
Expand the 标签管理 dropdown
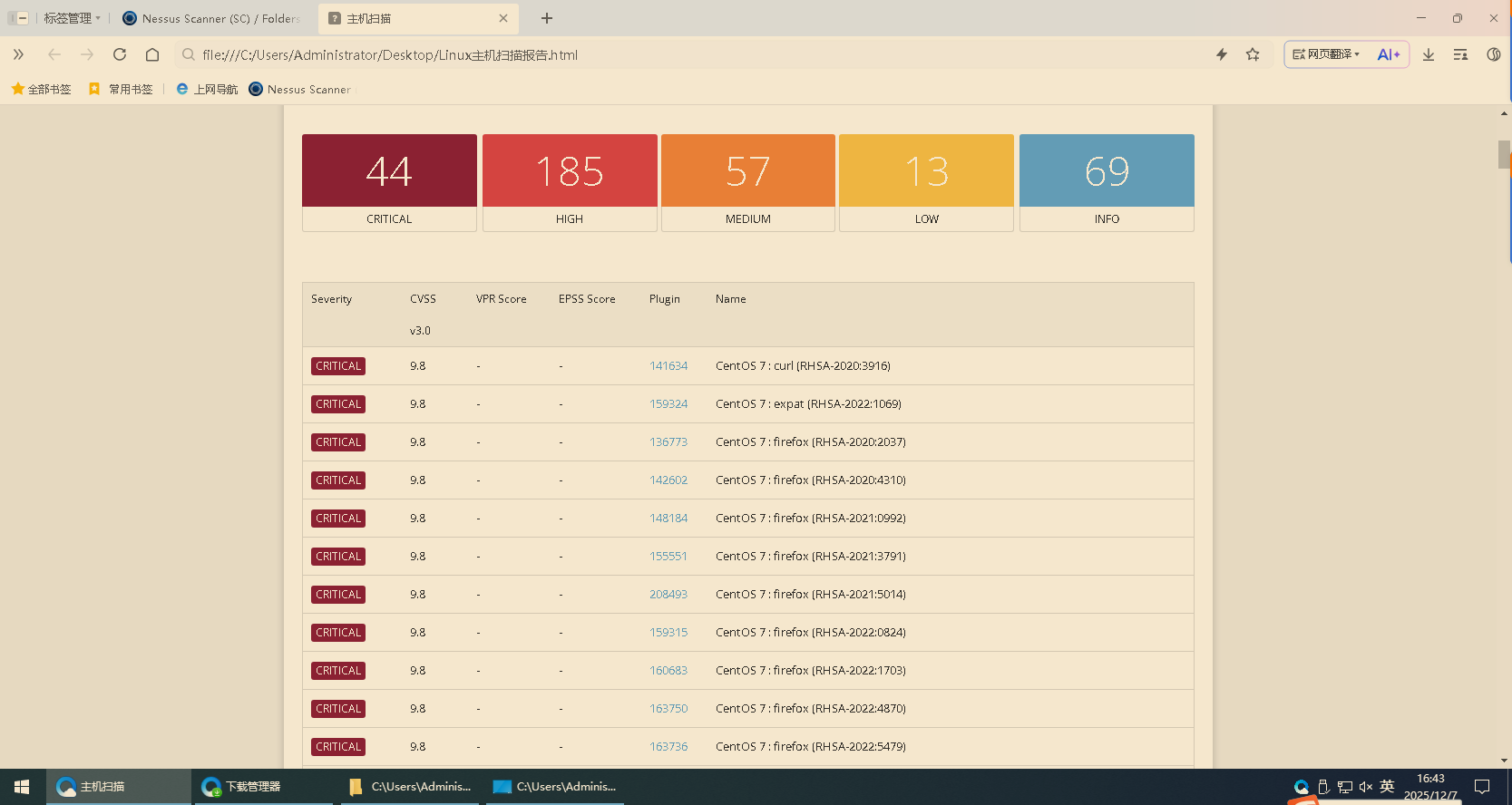tap(73, 18)
